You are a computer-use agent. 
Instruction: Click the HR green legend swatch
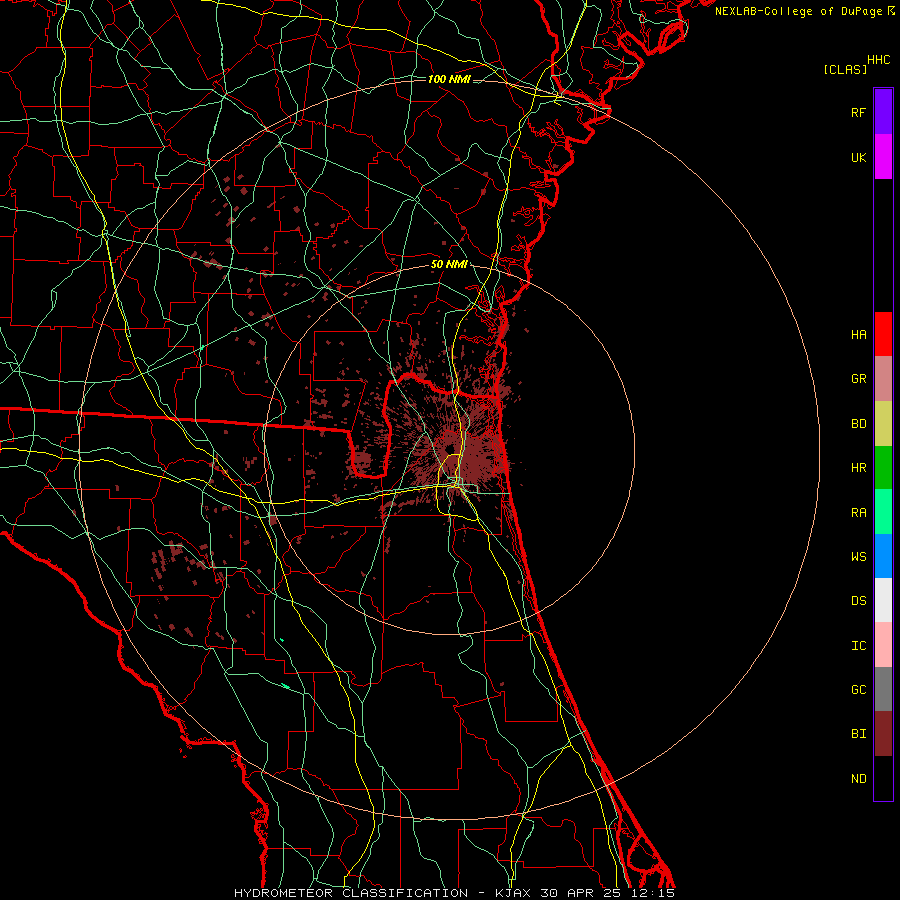coord(883,468)
